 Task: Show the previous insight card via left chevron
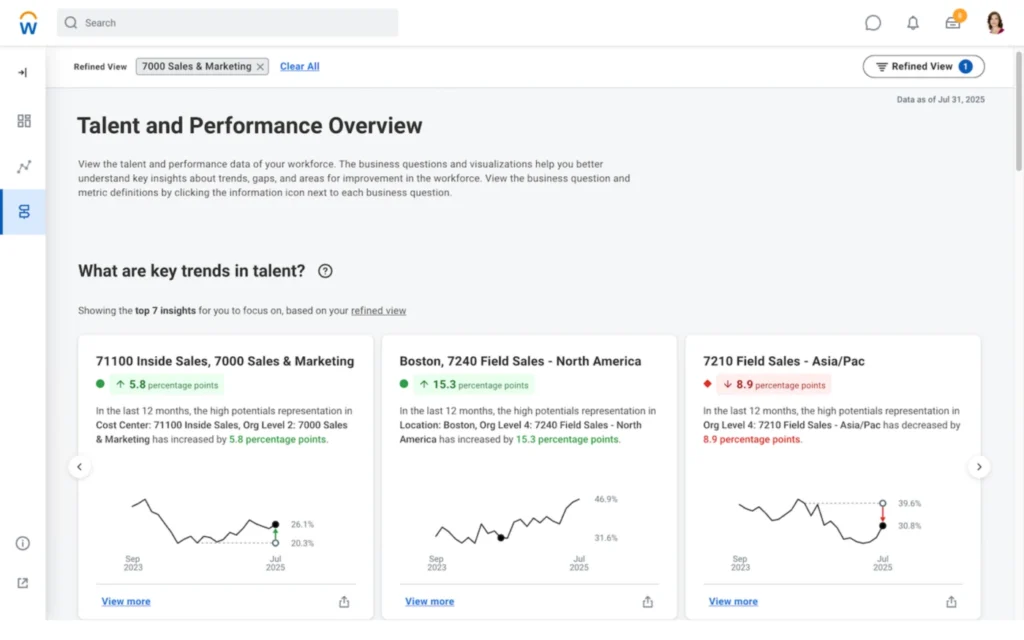click(80, 467)
